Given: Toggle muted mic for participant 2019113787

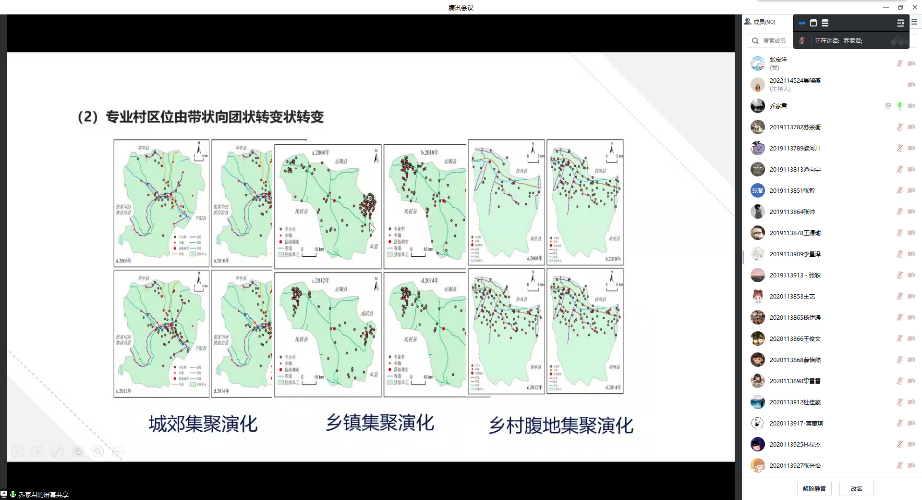Looking at the screenshot, I should click(900, 127).
